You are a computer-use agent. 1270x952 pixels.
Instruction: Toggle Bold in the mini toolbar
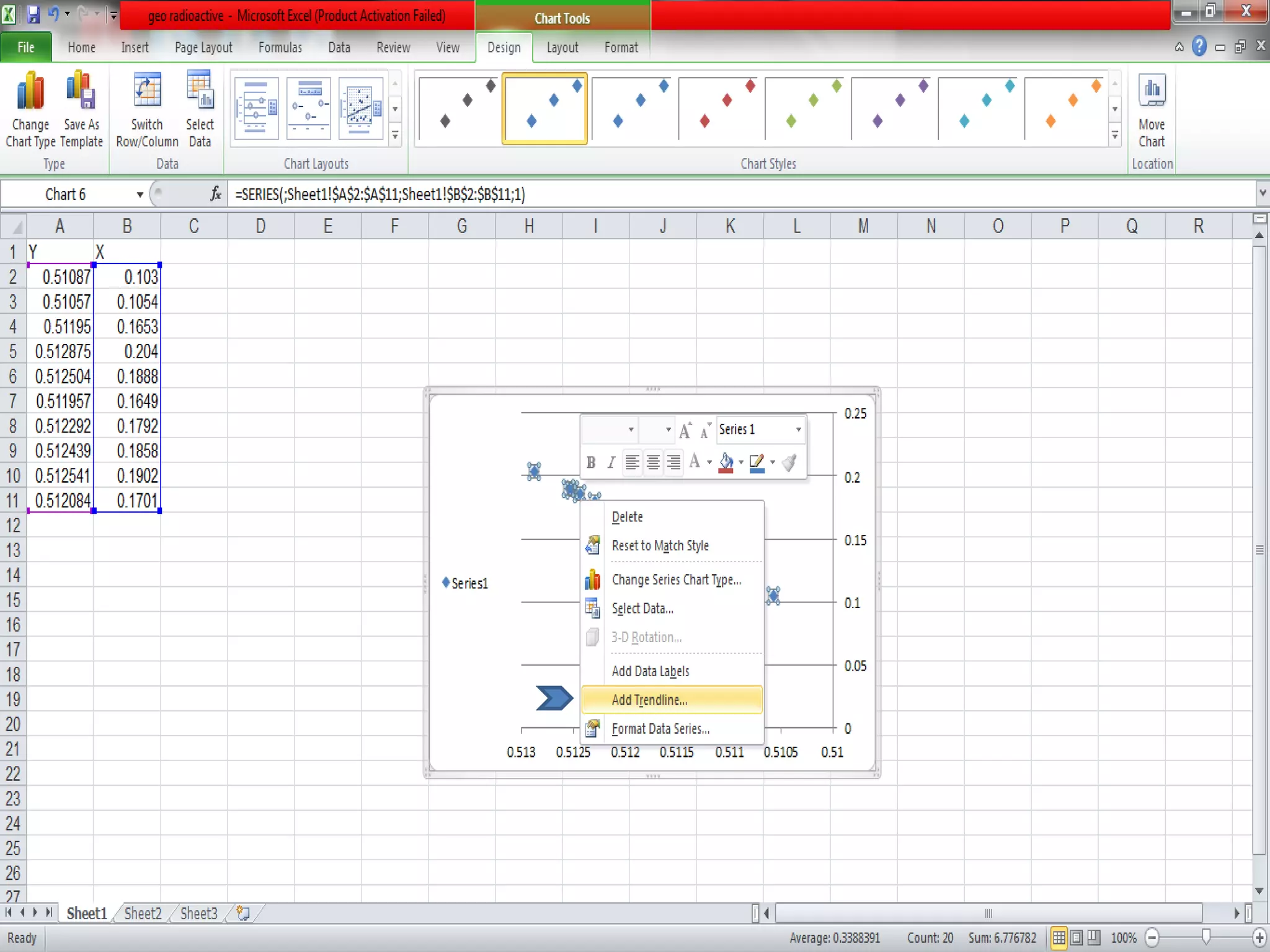click(x=591, y=462)
